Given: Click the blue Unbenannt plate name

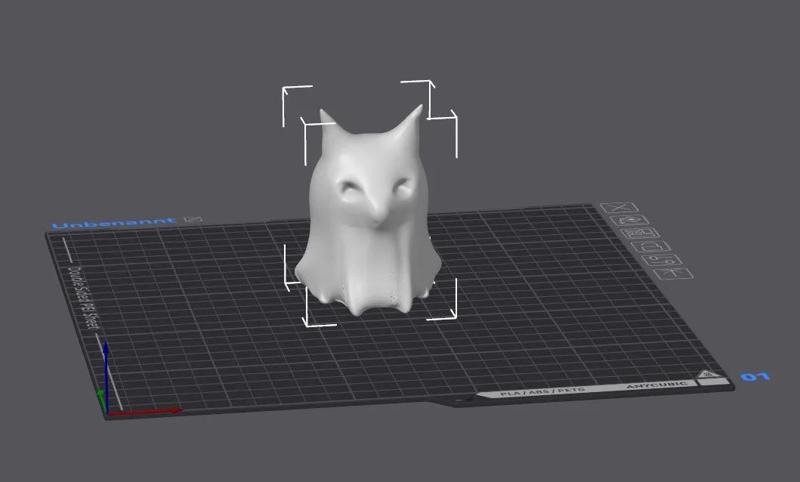Looking at the screenshot, I should [x=114, y=223].
